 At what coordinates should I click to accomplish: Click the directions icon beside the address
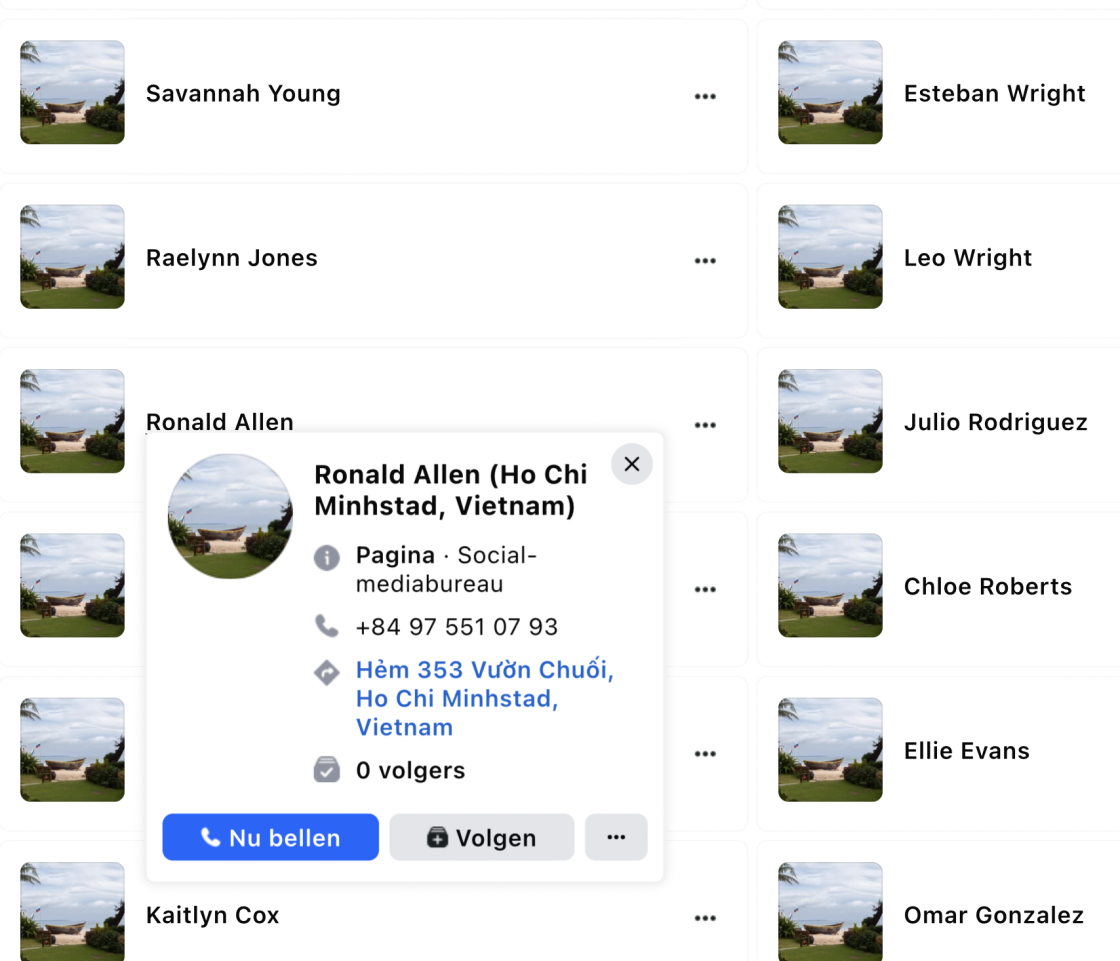(x=327, y=672)
